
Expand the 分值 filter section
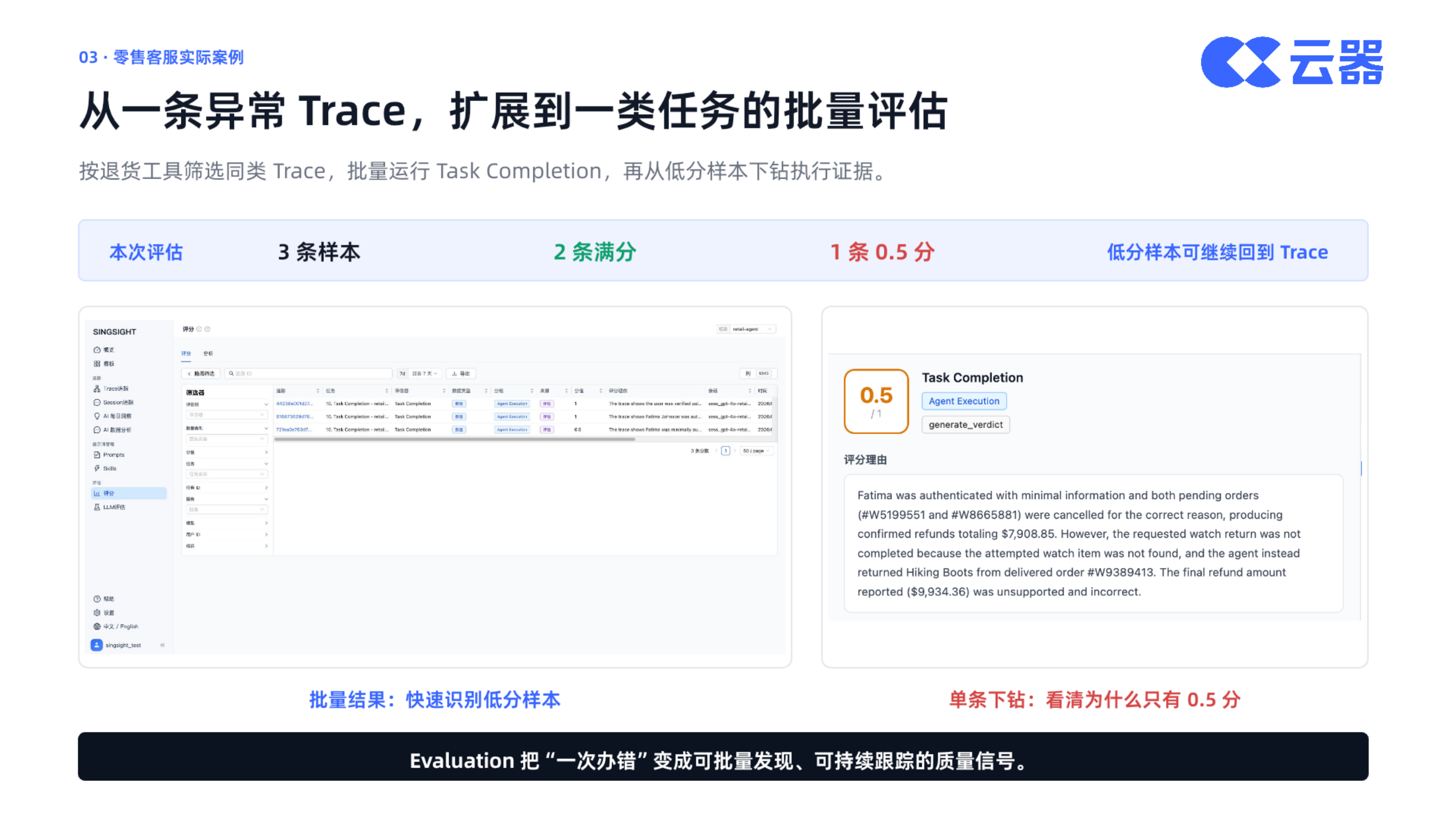[x=227, y=452]
